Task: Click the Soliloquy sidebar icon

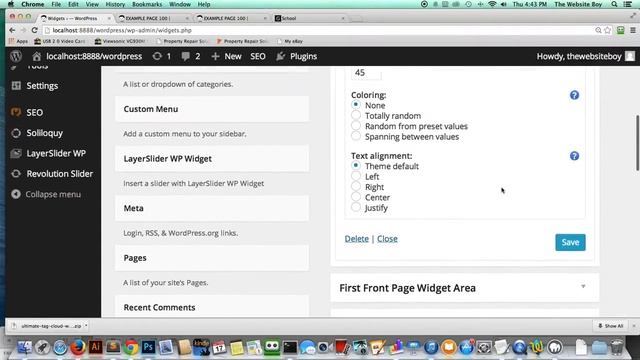Action: click(x=16, y=133)
